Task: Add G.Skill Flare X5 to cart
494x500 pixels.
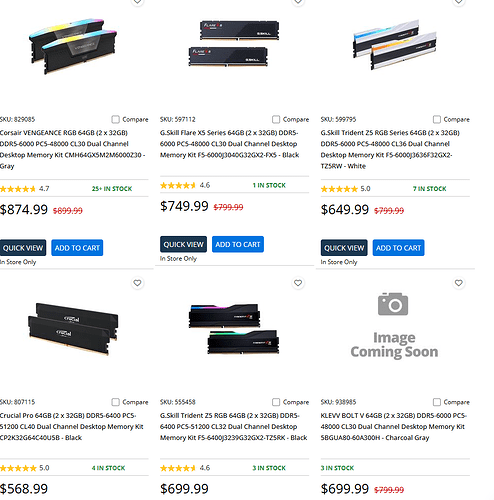Action: click(238, 244)
